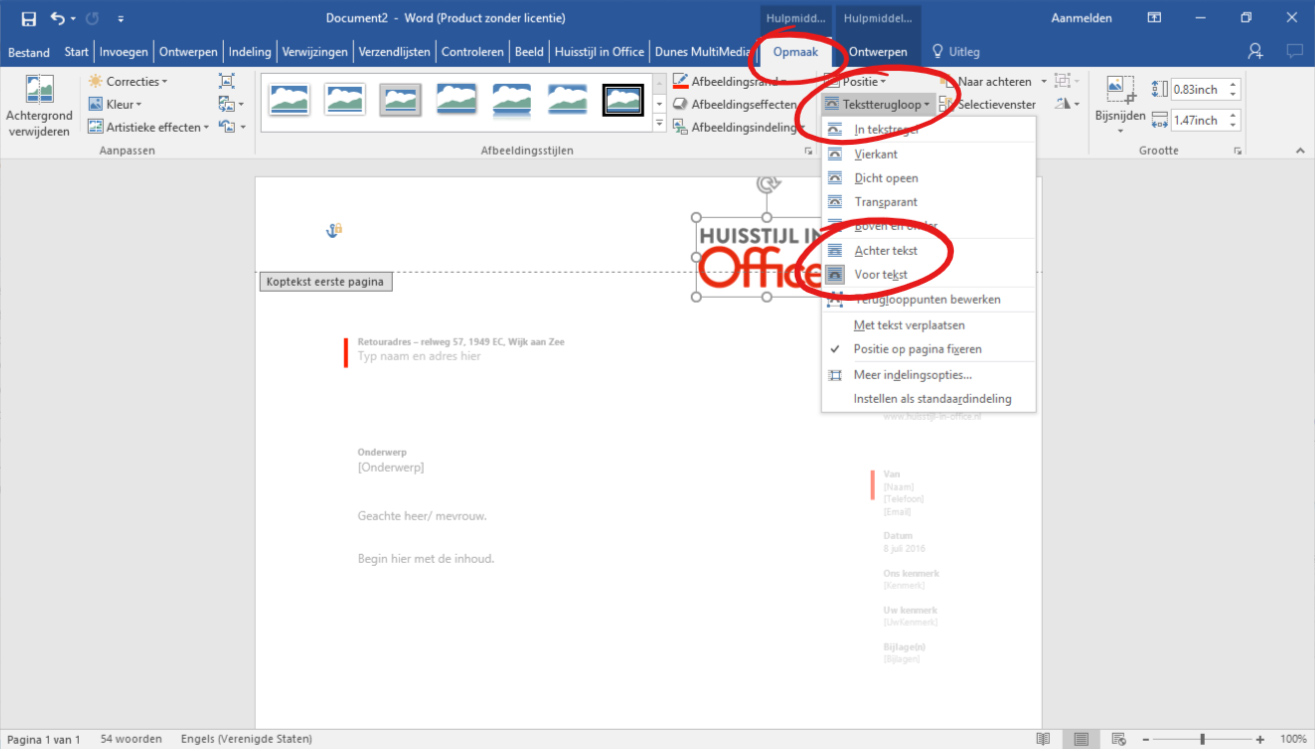The width and height of the screenshot is (1315, 751).
Task: Click Koptekst eerste pagina label
Action: 325,282
